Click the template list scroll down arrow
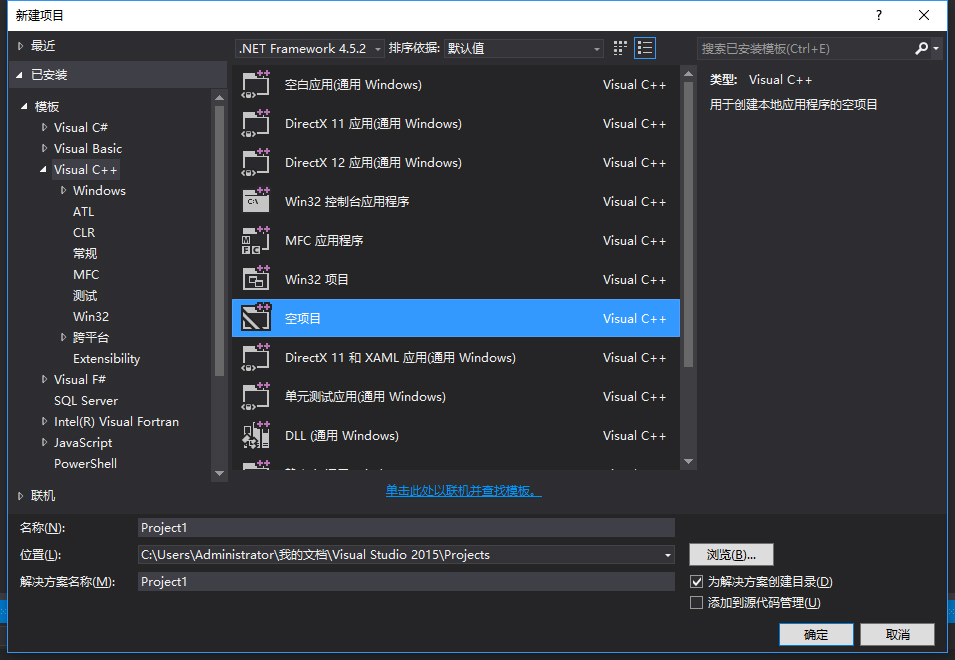 point(688,462)
